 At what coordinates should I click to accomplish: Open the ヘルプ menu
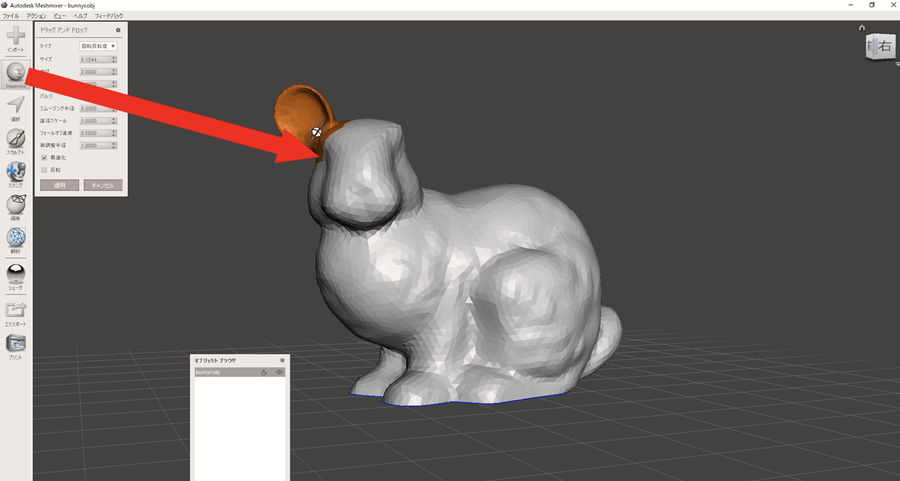[x=80, y=16]
